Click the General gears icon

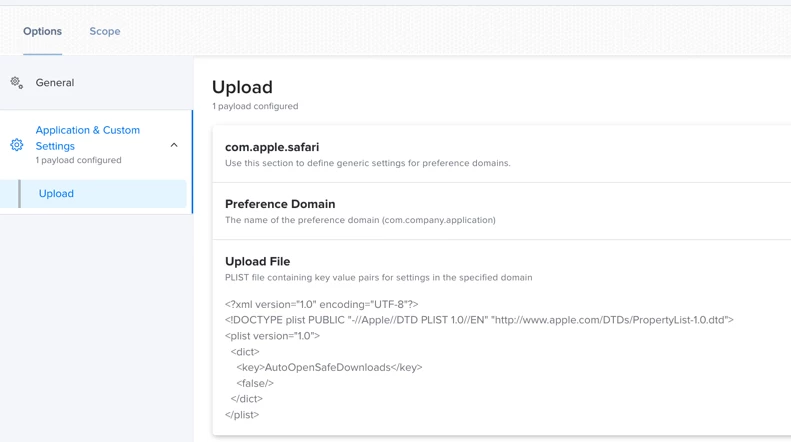click(17, 83)
